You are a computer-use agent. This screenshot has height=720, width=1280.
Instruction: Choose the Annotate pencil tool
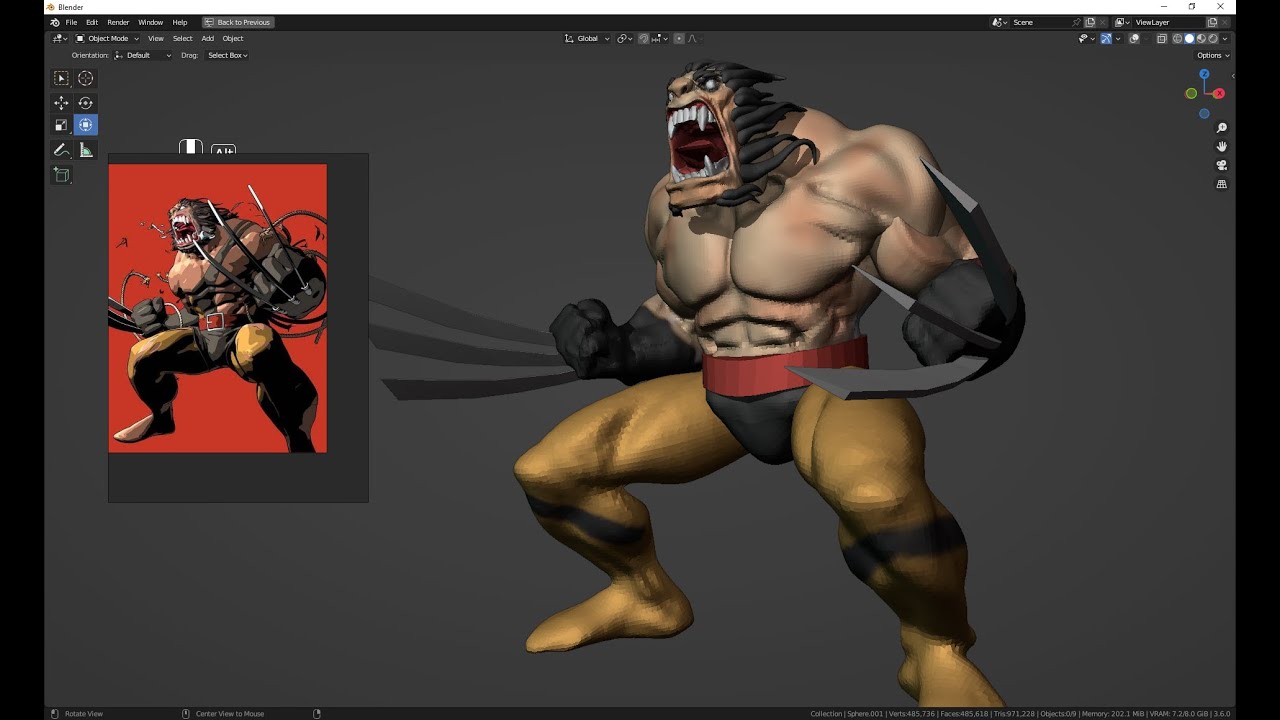(x=61, y=150)
